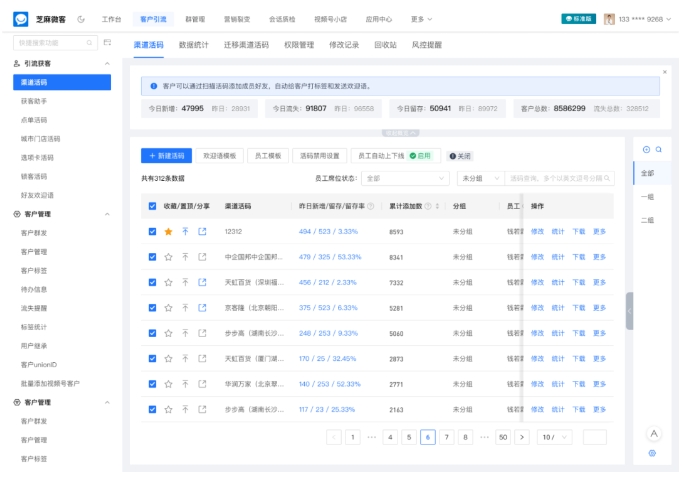
Task: Click 修改 link for the 12312 row
Action: (537, 231)
